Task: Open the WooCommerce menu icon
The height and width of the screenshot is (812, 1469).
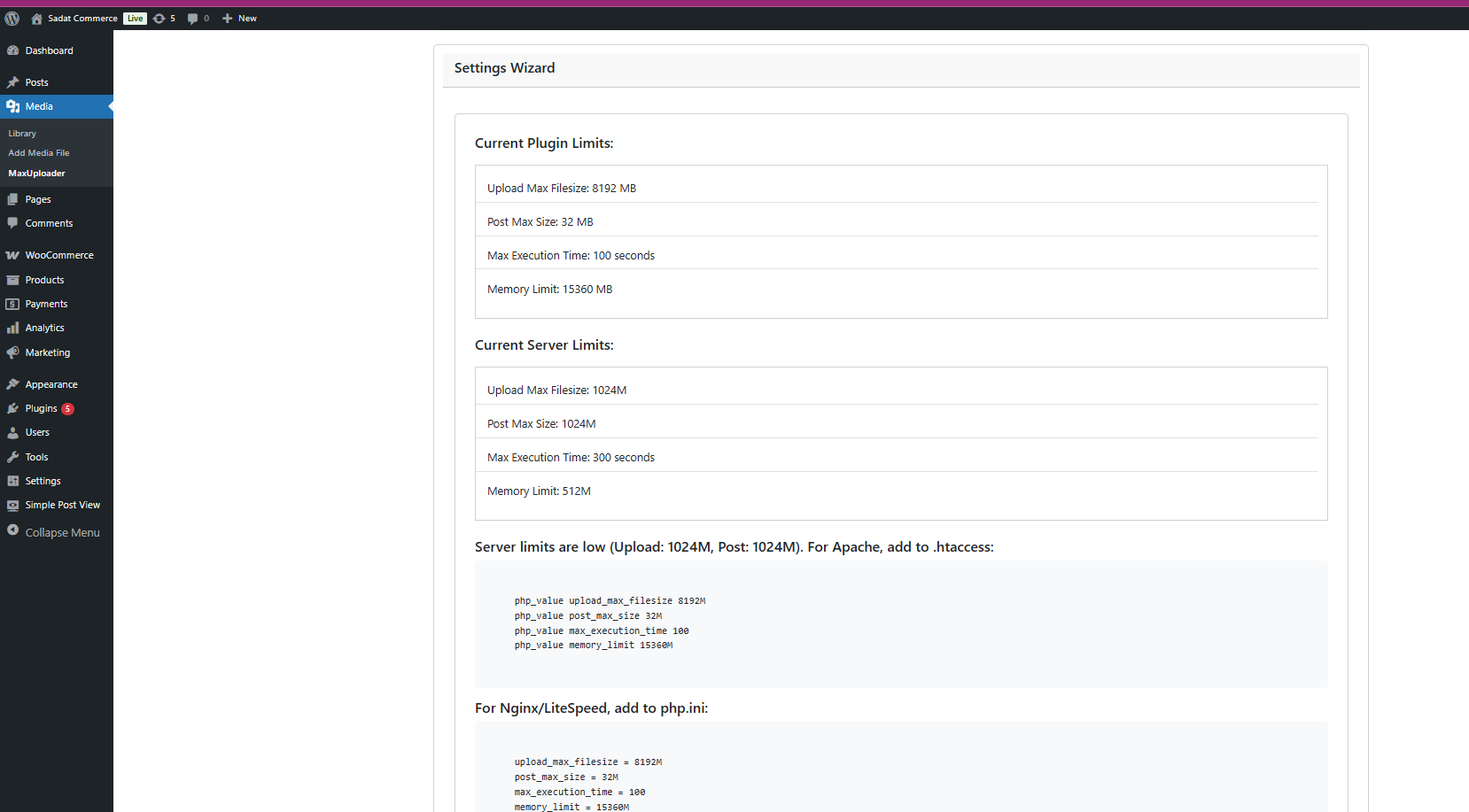Action: click(x=12, y=255)
